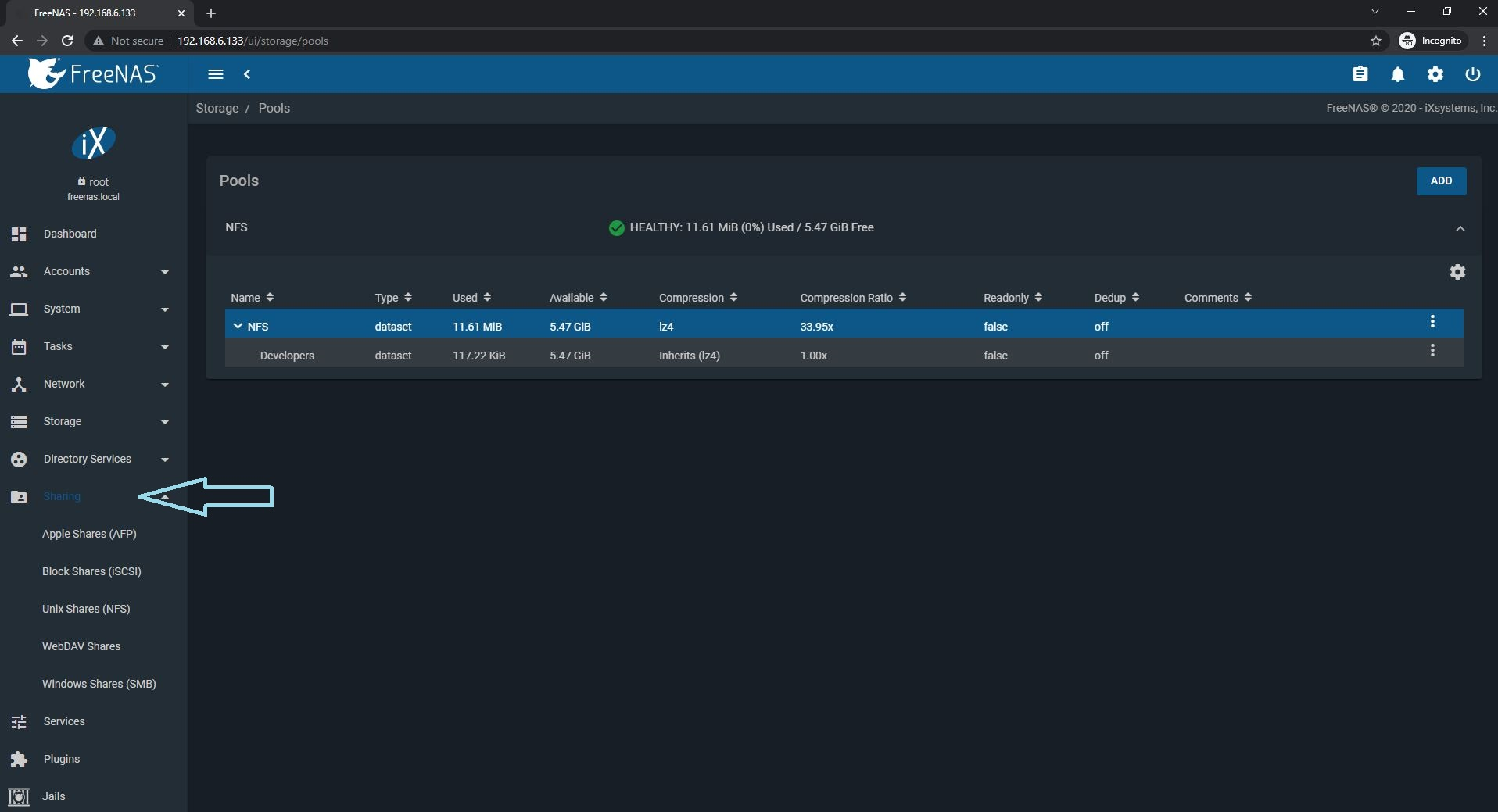This screenshot has width=1498, height=812.
Task: Click the Accounts people icon
Action: [19, 271]
